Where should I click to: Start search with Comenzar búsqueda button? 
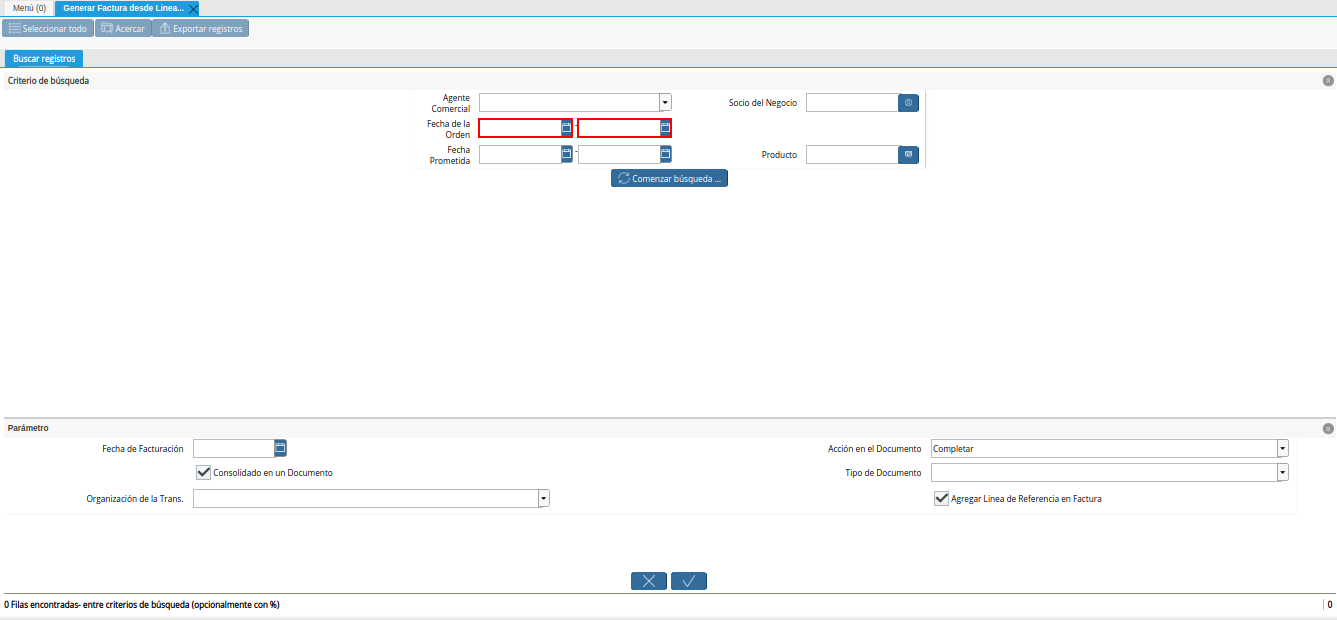click(669, 179)
